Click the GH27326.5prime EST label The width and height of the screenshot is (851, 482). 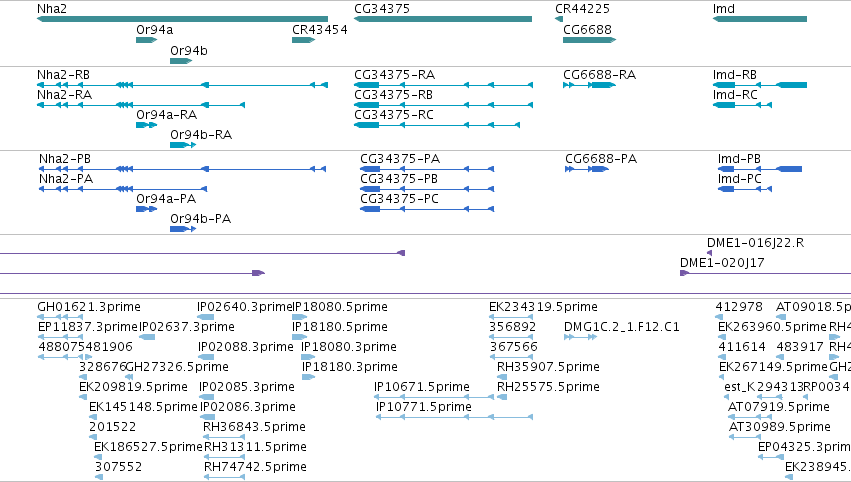(177, 367)
